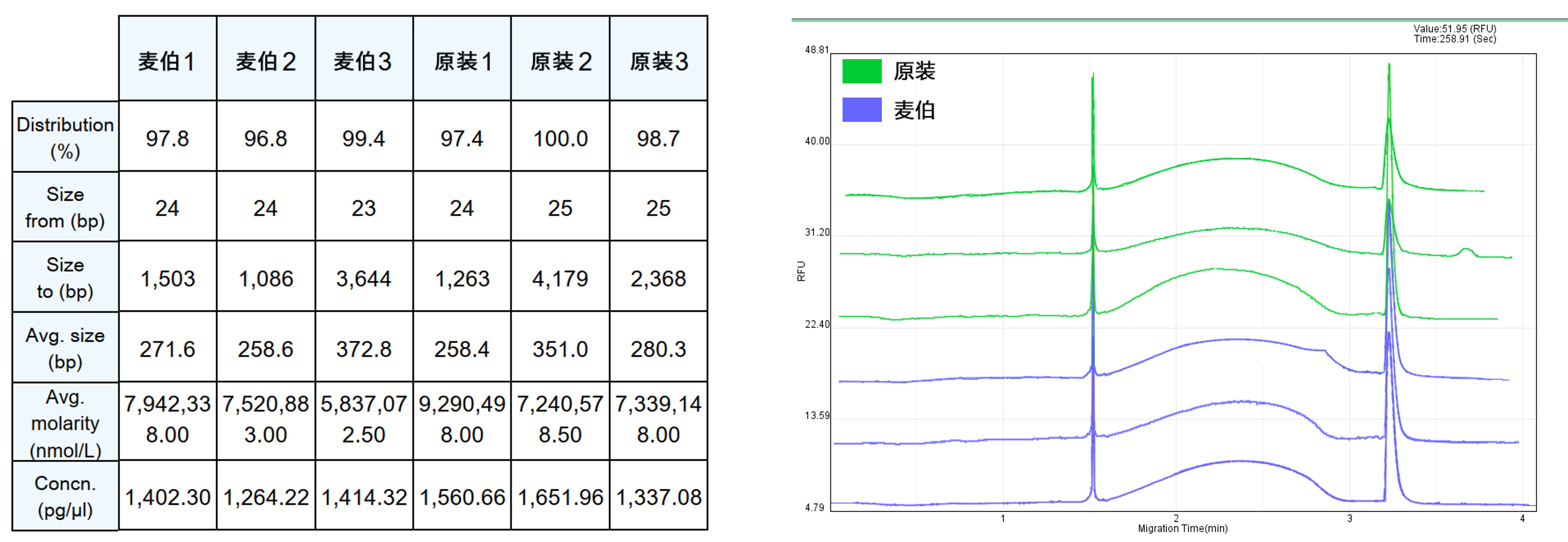Click the 48.81 tick on y-axis

click(816, 50)
